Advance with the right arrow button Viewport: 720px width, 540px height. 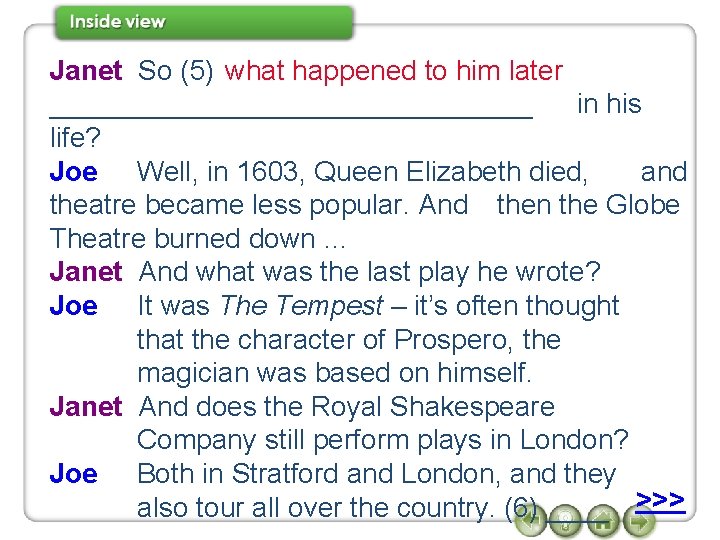[639, 520]
